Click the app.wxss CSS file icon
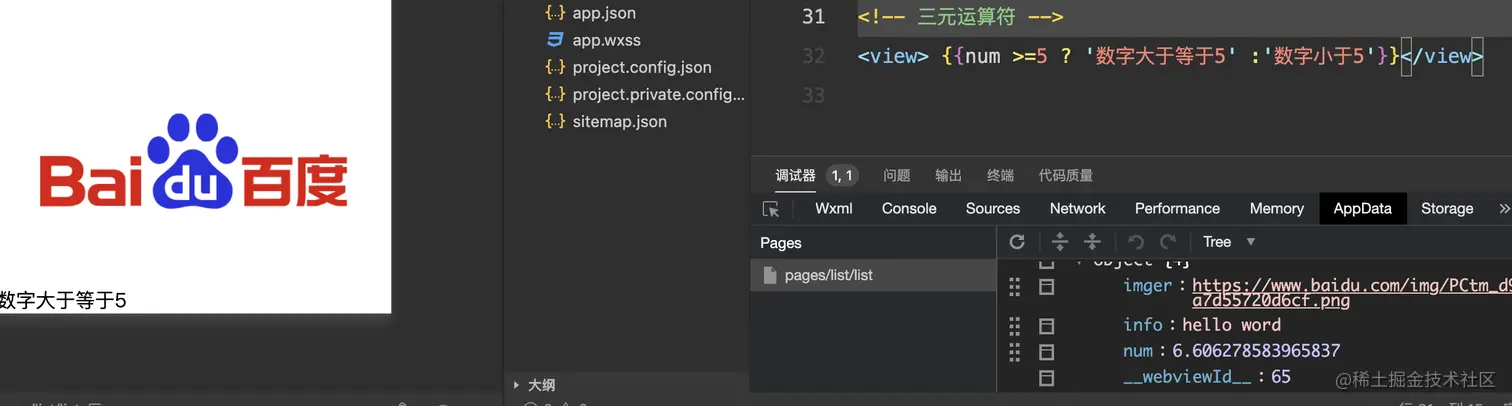The image size is (1512, 406). 555,41
